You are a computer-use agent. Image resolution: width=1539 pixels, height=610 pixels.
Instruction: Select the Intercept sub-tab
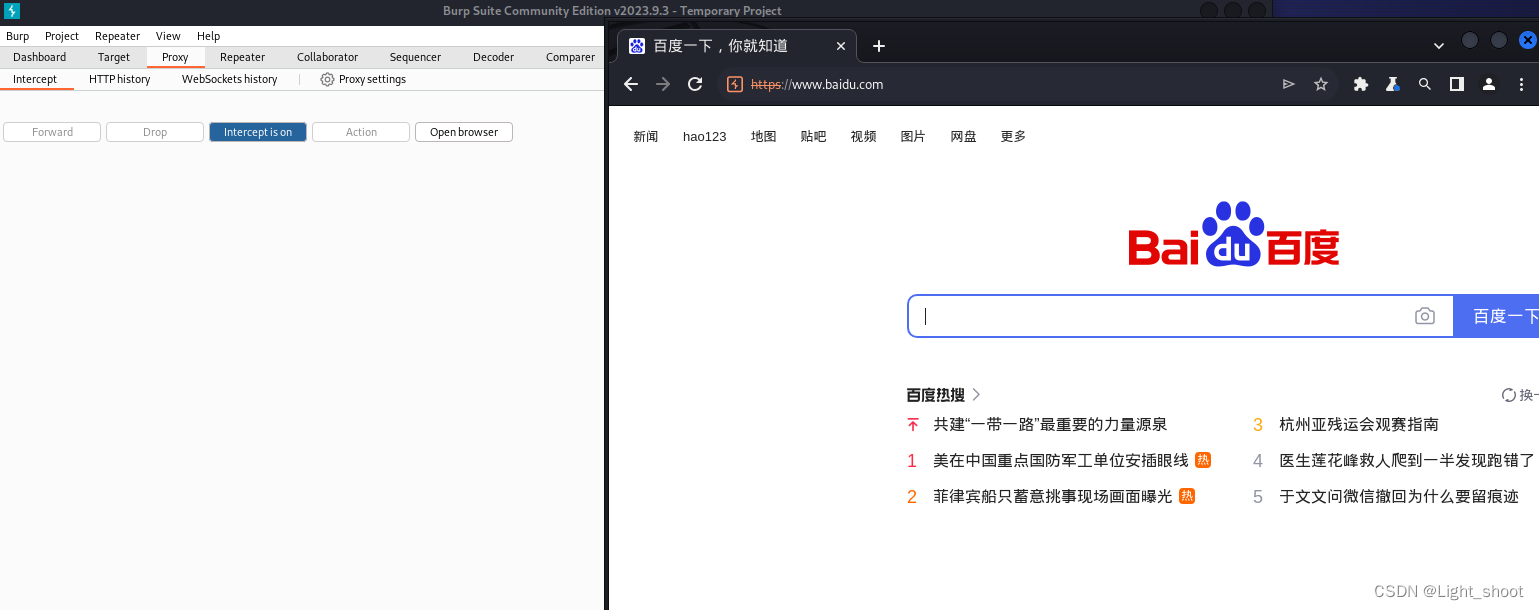(35, 79)
